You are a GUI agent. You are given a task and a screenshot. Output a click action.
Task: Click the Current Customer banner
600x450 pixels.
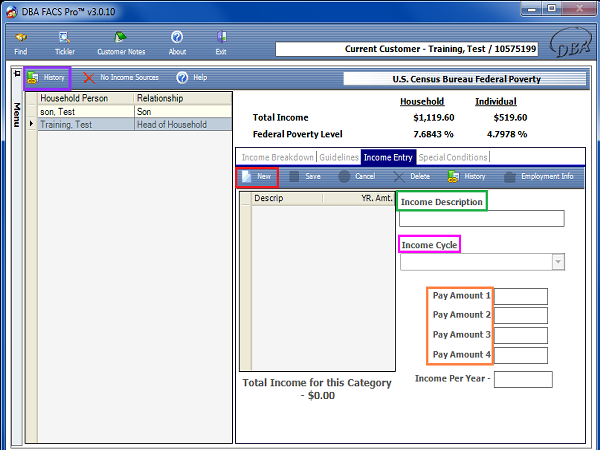point(407,49)
